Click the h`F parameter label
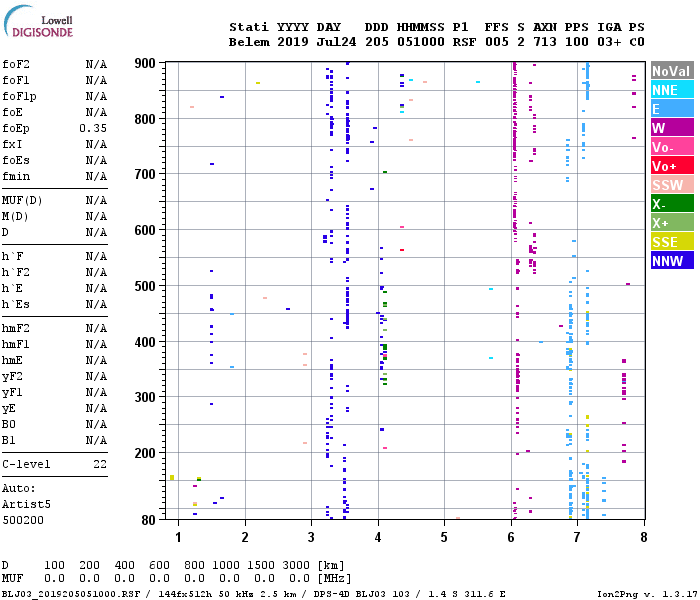 (12, 257)
